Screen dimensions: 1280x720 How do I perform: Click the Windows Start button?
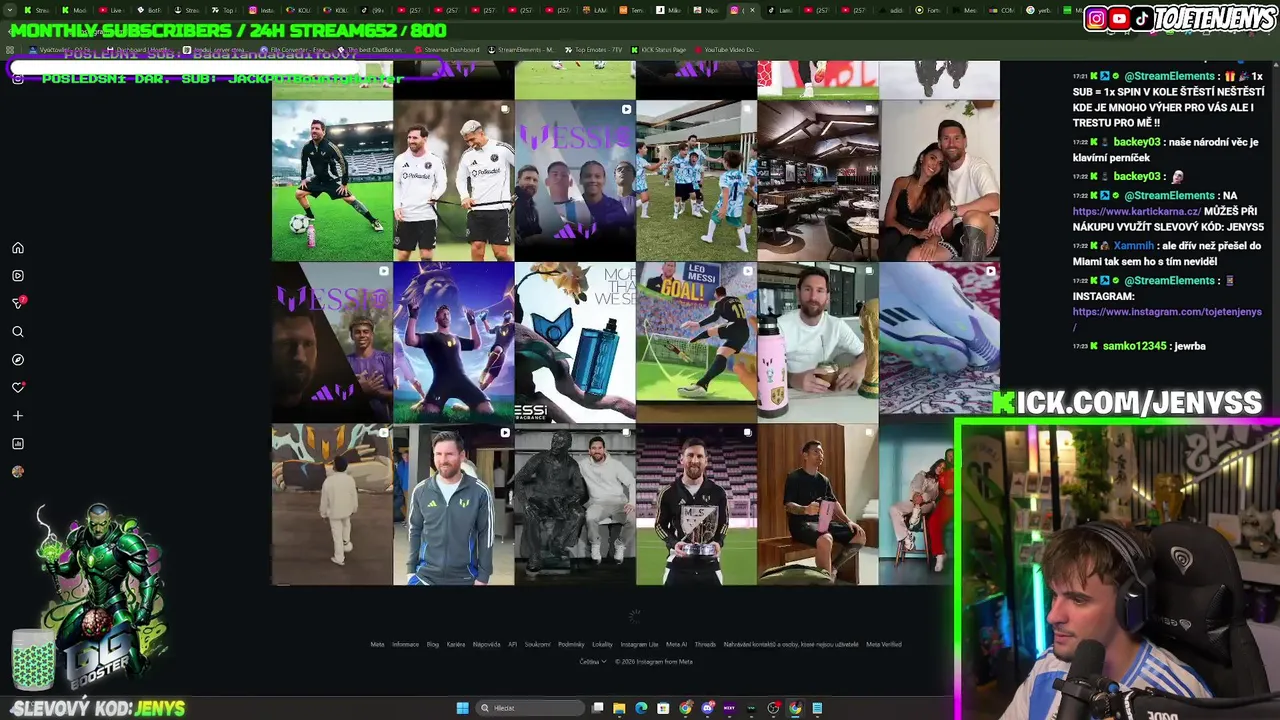tap(462, 708)
